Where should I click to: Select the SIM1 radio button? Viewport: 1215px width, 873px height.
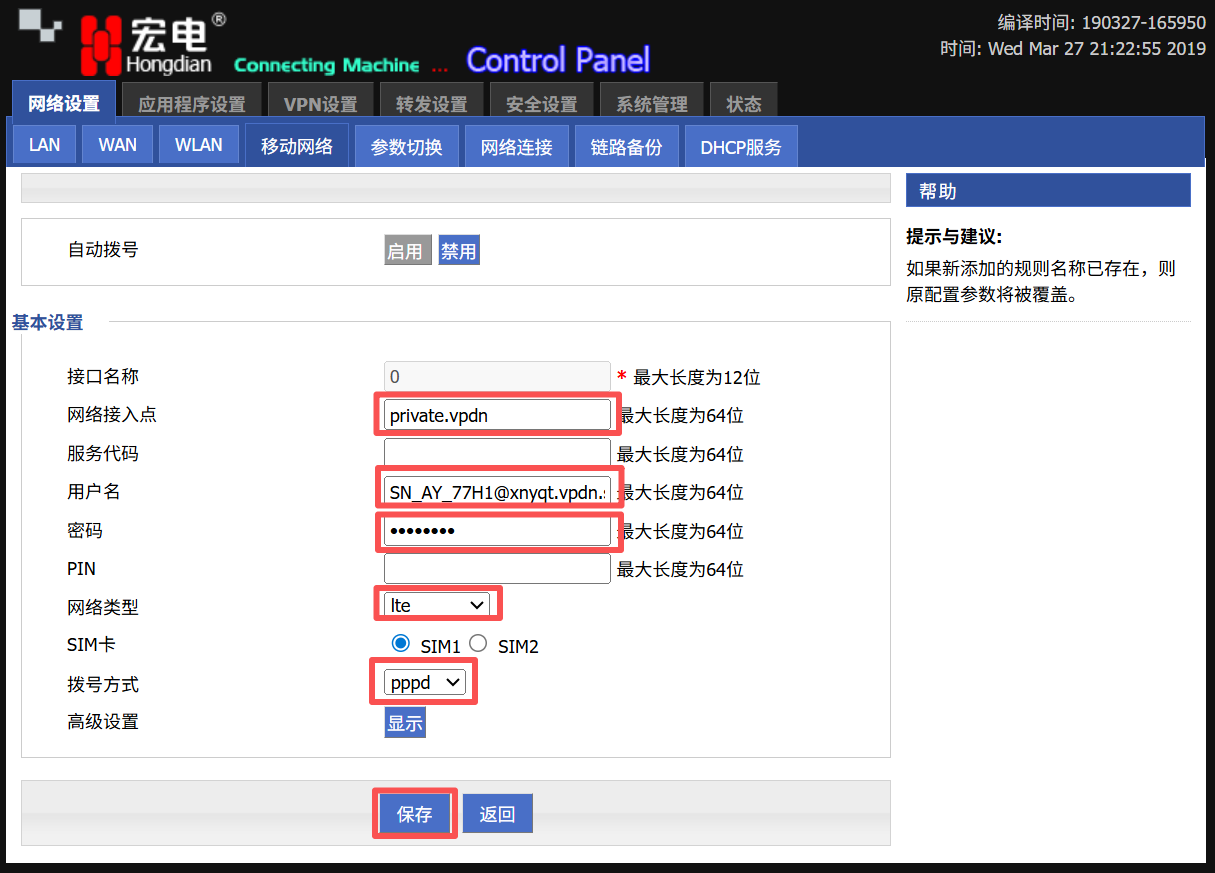click(x=401, y=643)
